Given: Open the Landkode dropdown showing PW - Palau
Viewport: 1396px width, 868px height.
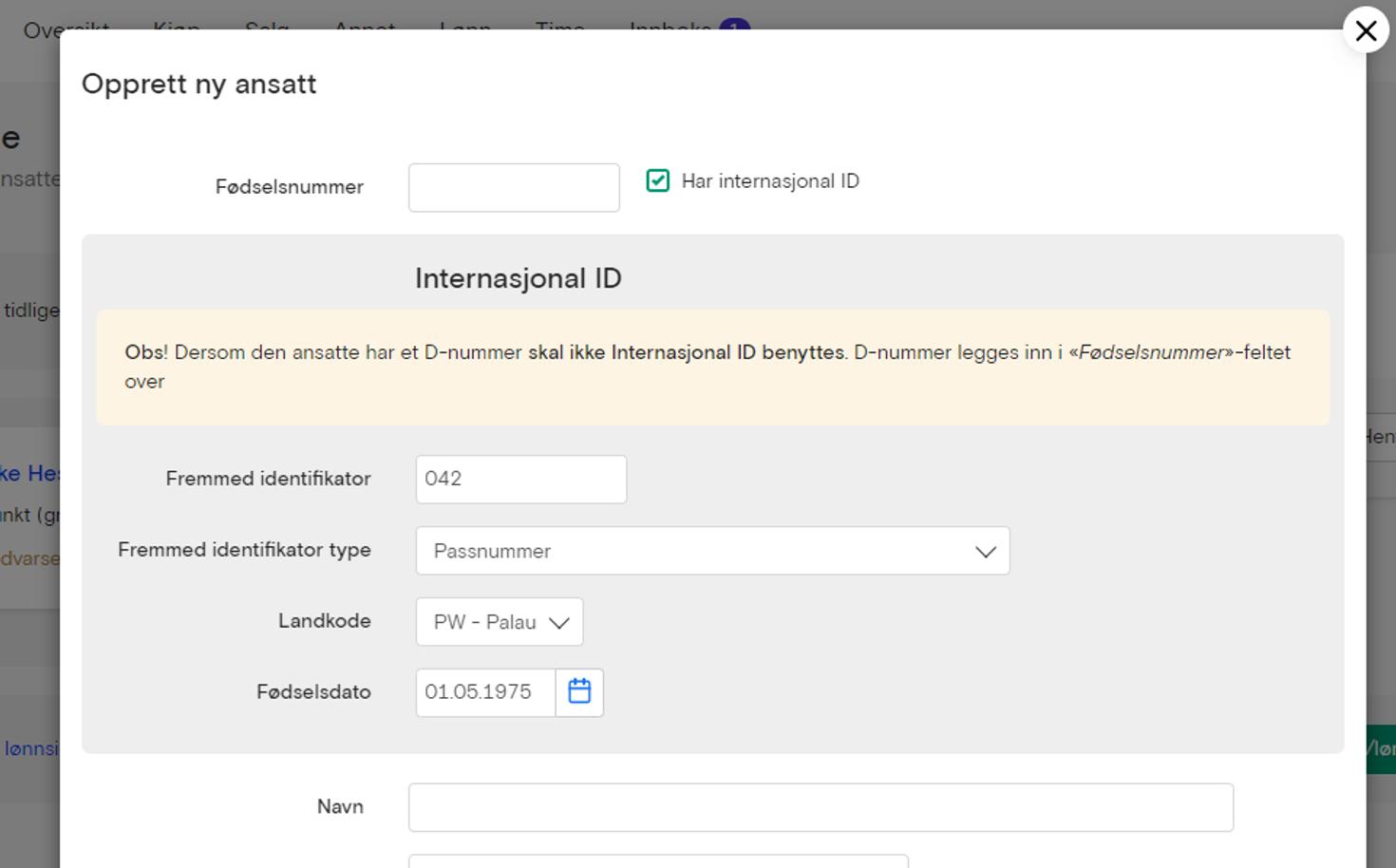Looking at the screenshot, I should (x=500, y=622).
